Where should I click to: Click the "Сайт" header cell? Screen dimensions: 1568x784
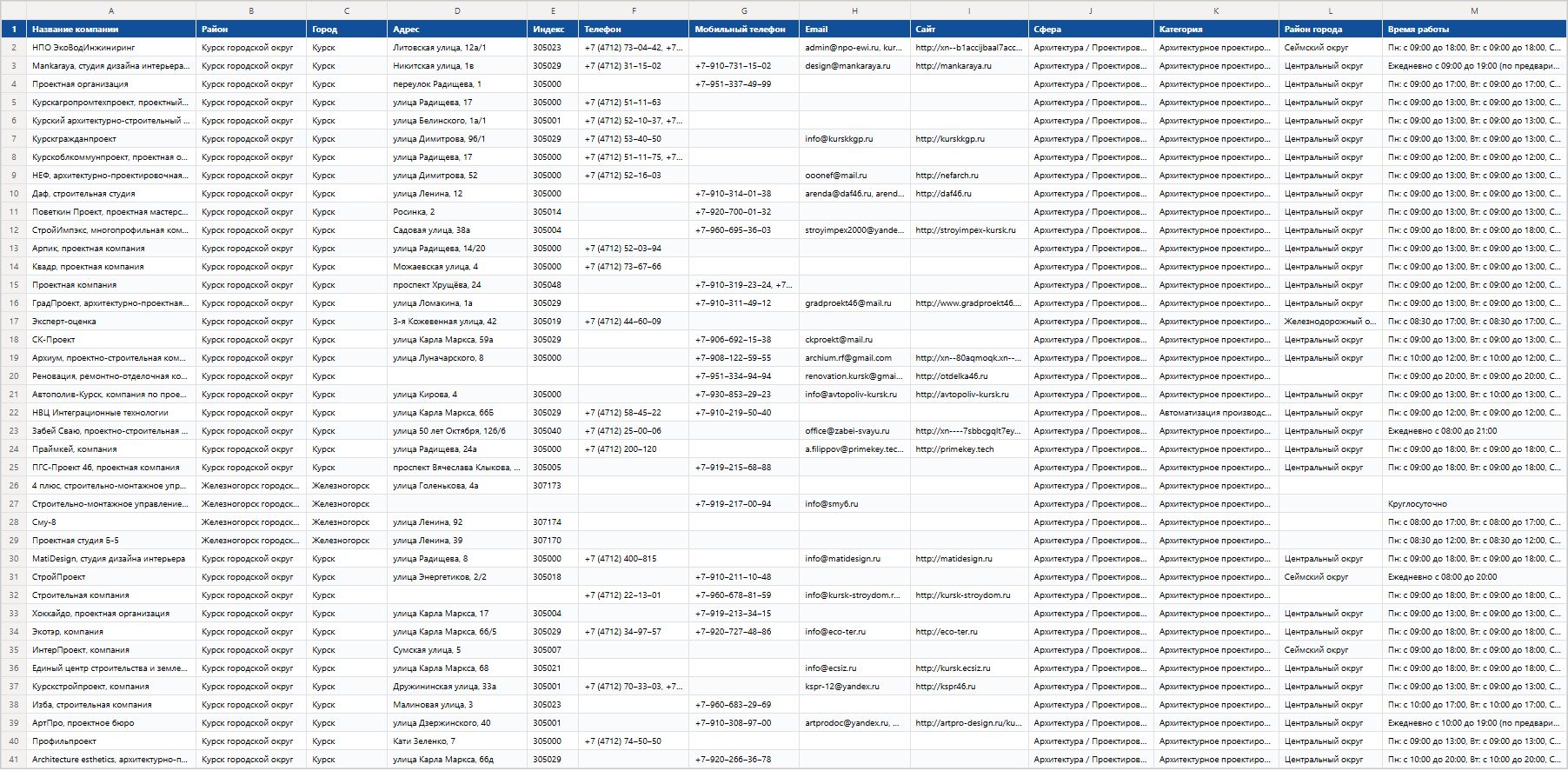click(969, 29)
